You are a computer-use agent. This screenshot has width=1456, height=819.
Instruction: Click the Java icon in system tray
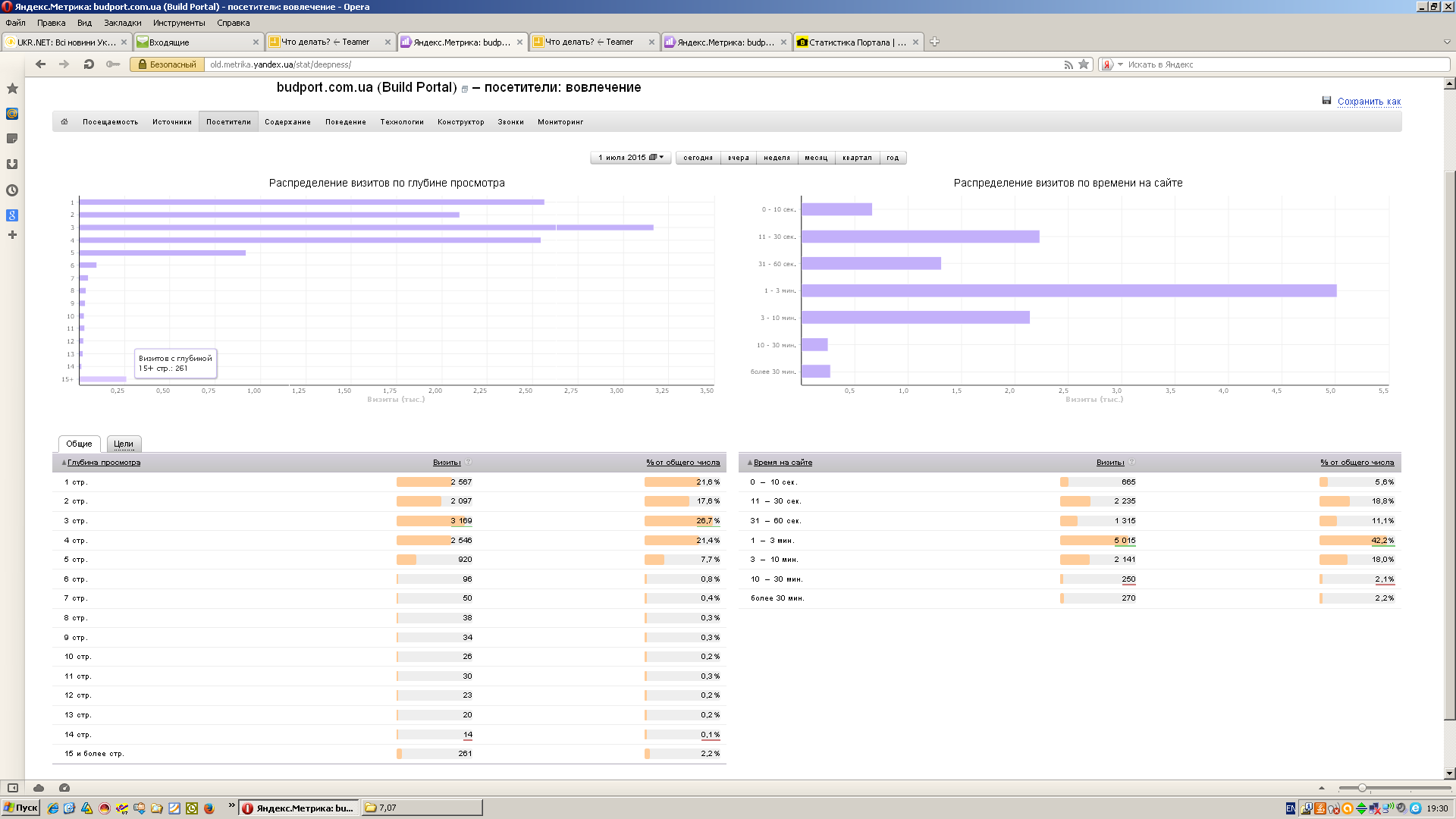[x=1320, y=808]
